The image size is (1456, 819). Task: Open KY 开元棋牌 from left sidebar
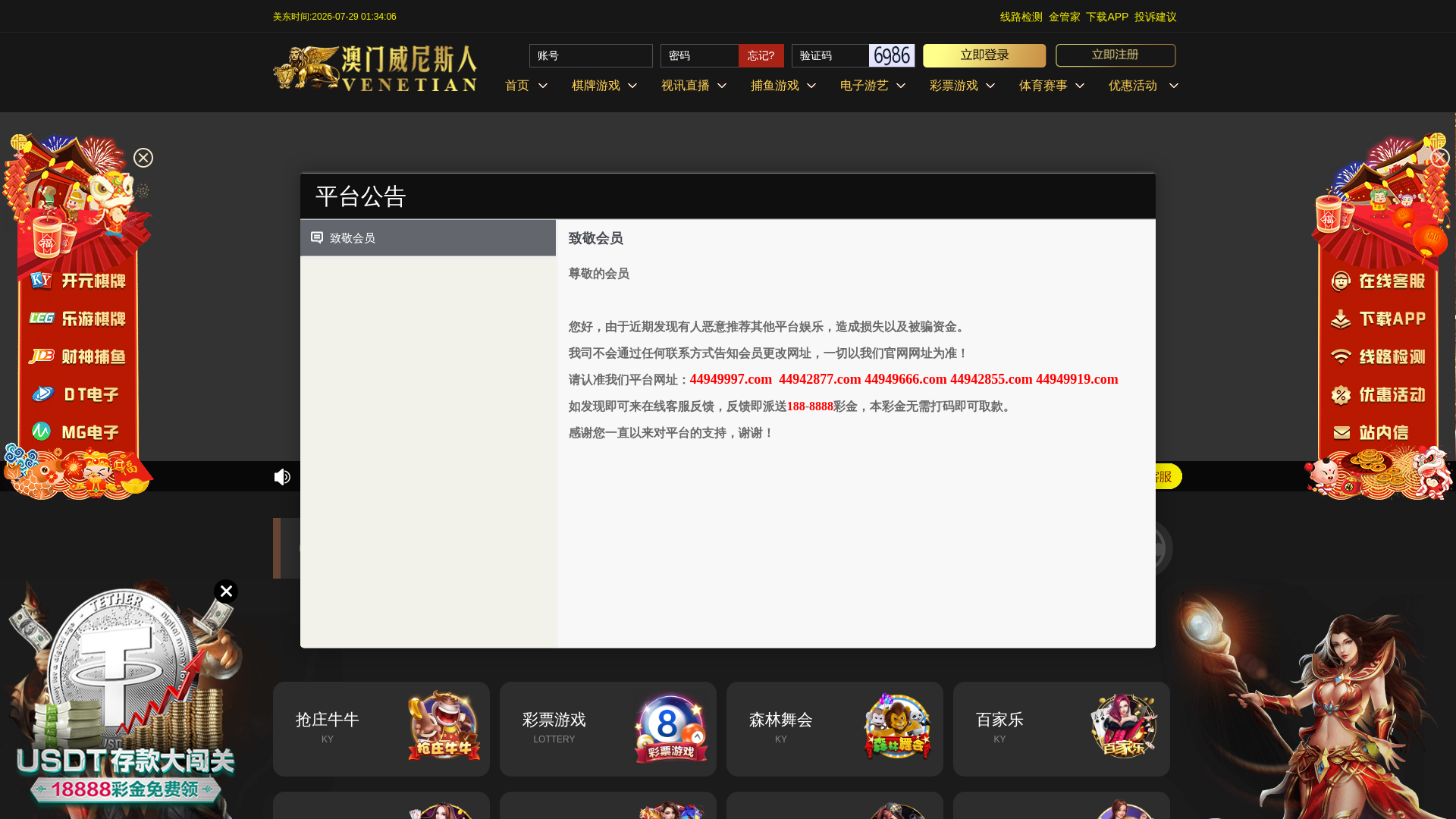click(x=77, y=281)
